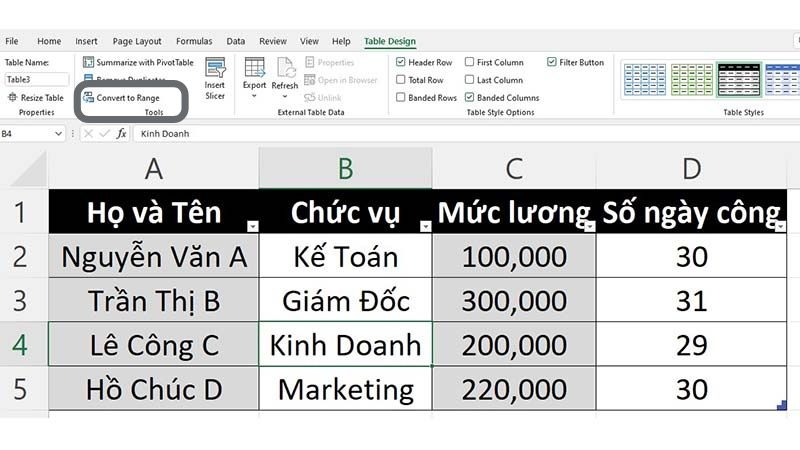
Task: Select the light blue table style thumbnail
Action: (x=645, y=80)
